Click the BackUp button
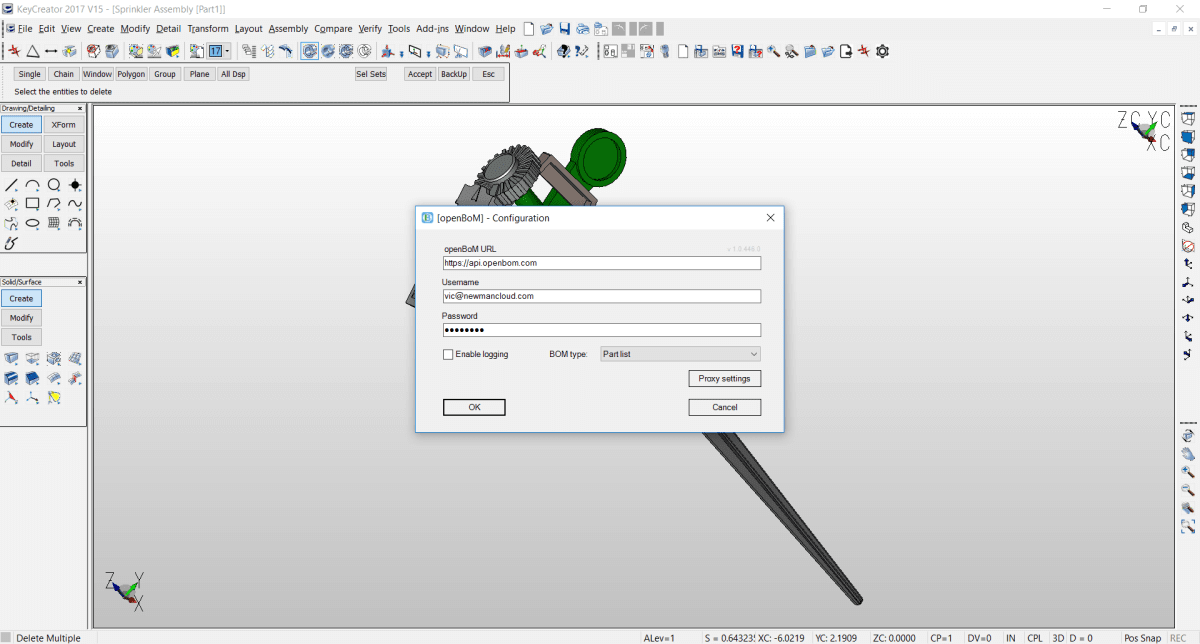 454,74
